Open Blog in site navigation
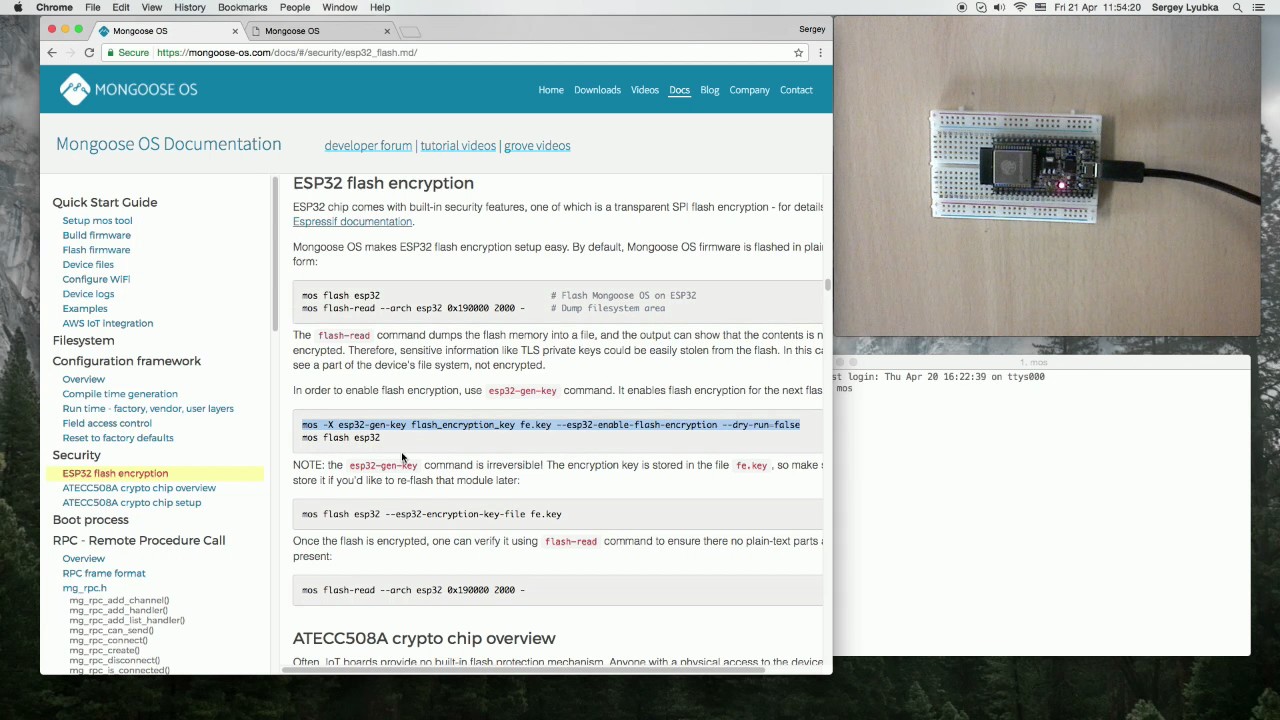The image size is (1280, 720). pos(710,90)
